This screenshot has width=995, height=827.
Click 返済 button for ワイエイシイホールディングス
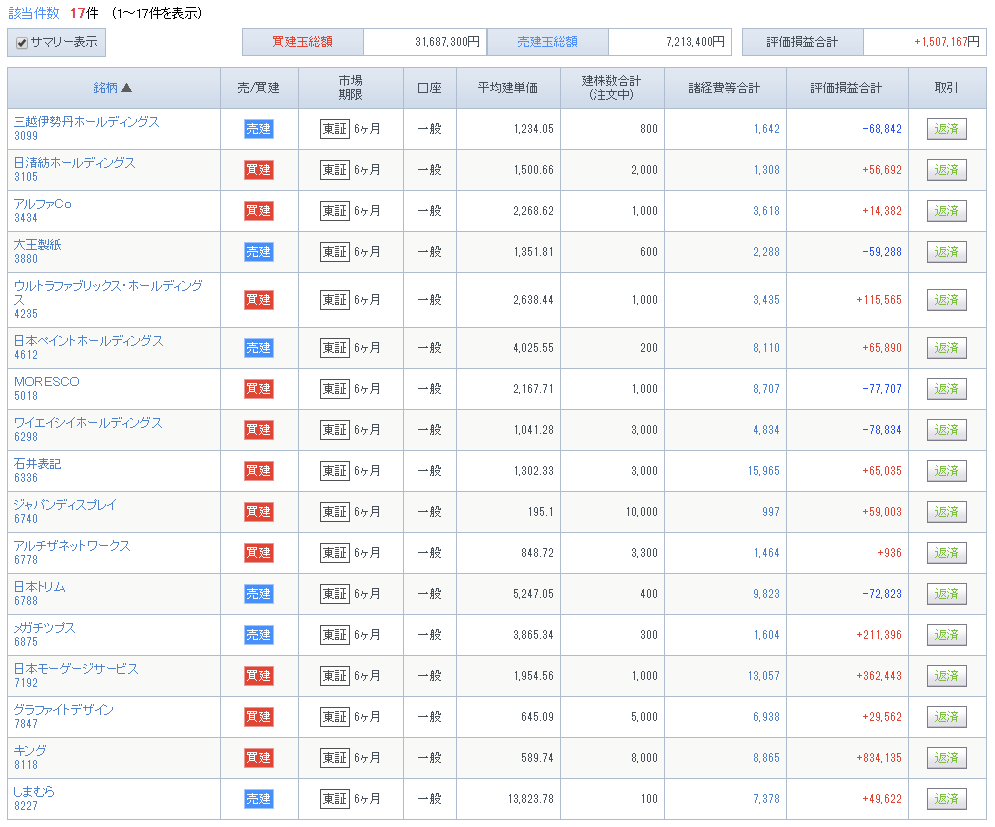coord(946,430)
